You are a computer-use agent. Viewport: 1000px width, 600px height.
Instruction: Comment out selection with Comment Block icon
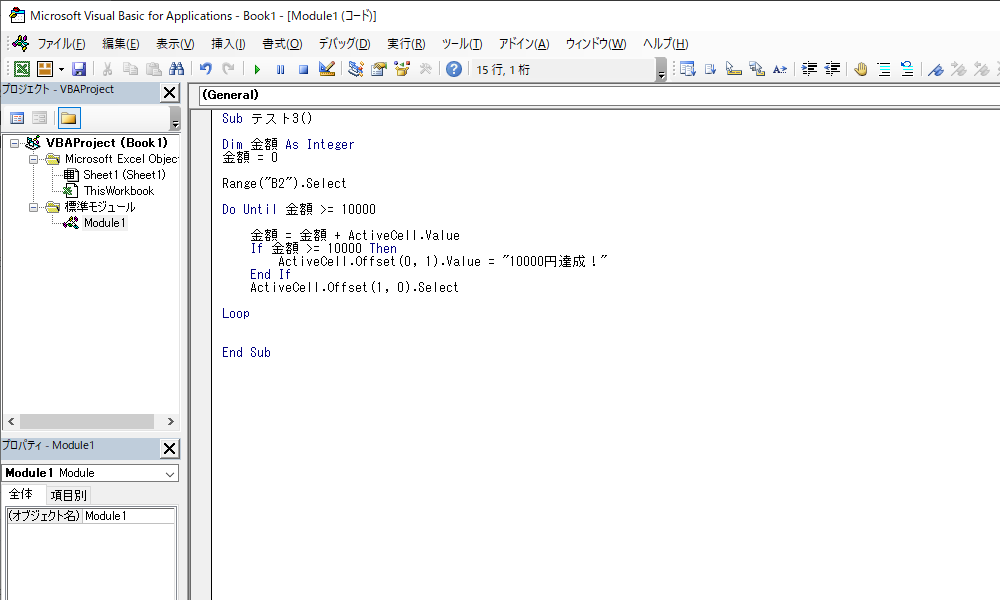click(884, 68)
